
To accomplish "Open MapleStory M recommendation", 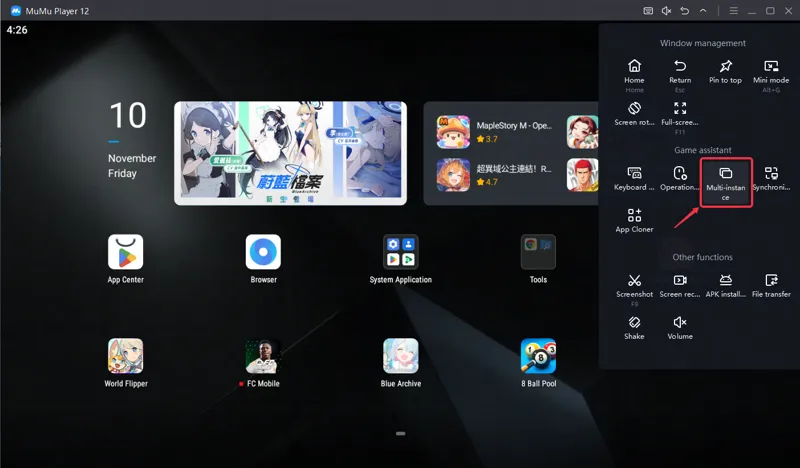I will coord(496,132).
